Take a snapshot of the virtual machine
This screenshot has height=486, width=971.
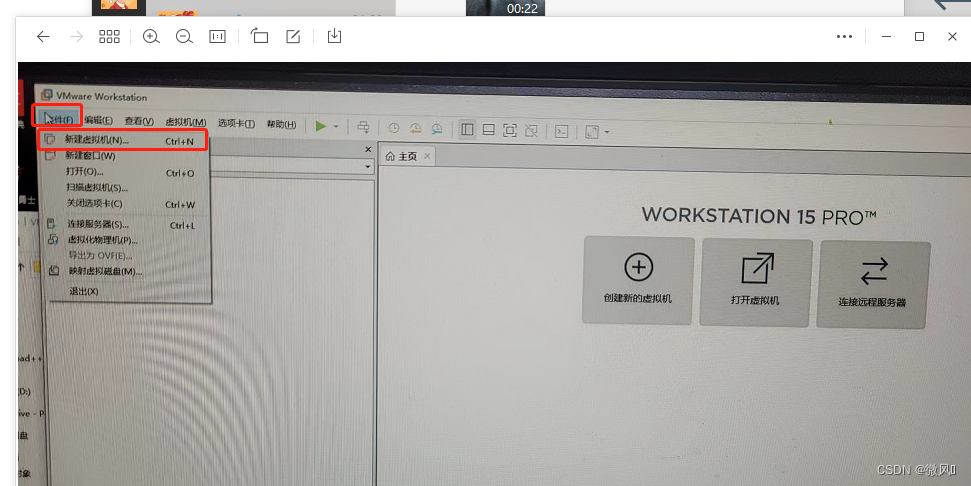coord(394,128)
